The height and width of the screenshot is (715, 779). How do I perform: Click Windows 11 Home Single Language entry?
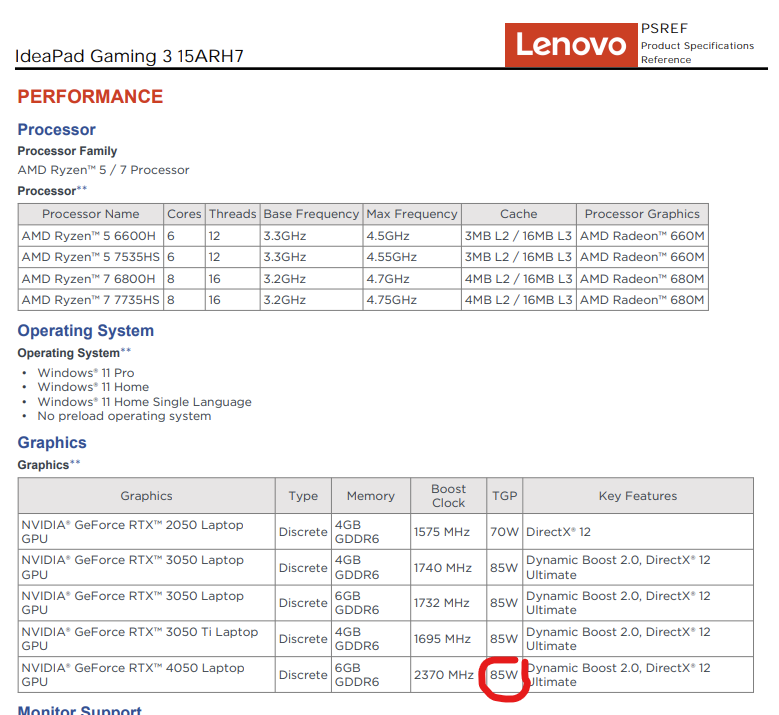pyautogui.click(x=144, y=402)
